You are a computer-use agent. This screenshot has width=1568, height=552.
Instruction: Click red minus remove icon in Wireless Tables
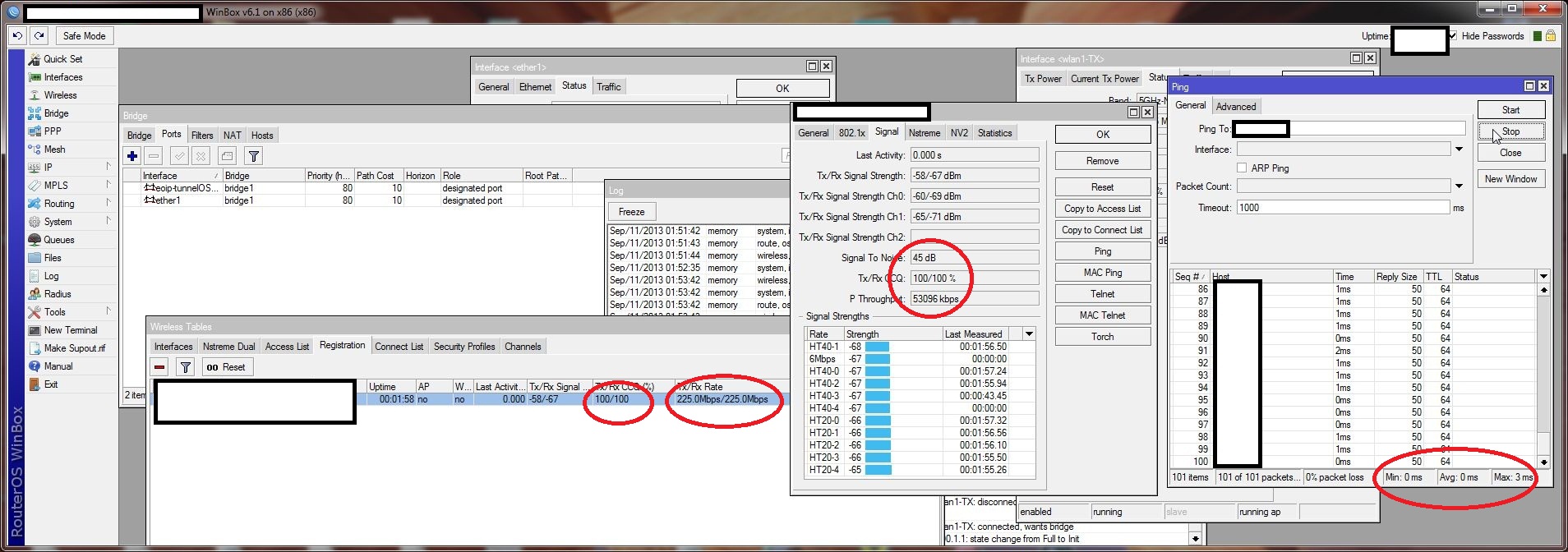point(159,367)
